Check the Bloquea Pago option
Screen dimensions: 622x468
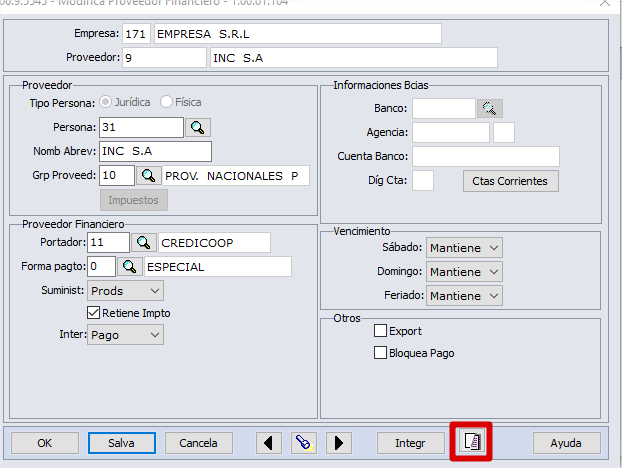point(380,353)
